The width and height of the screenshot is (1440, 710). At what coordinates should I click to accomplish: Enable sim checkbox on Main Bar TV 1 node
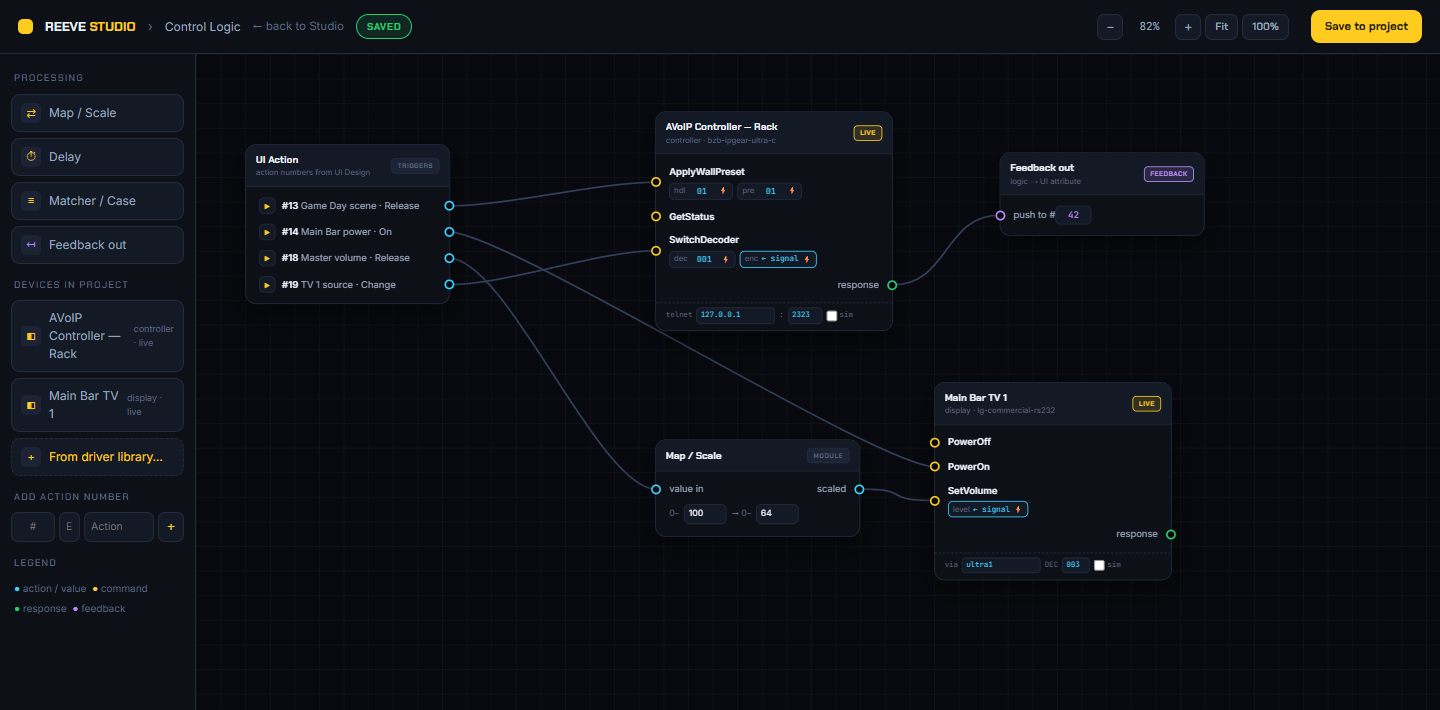click(x=1100, y=565)
